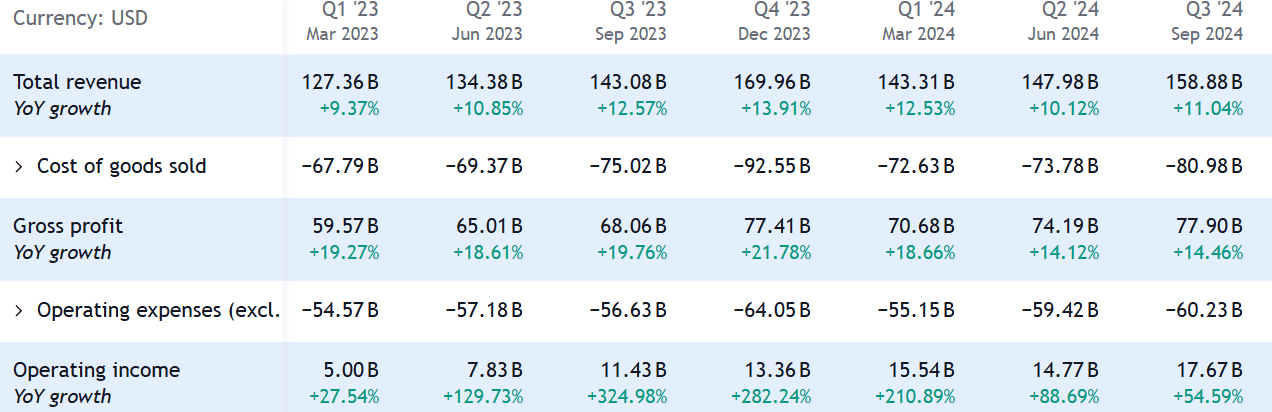Viewport: 1272px width, 412px height.
Task: Select the Gross profit row label
Action: 68,227
